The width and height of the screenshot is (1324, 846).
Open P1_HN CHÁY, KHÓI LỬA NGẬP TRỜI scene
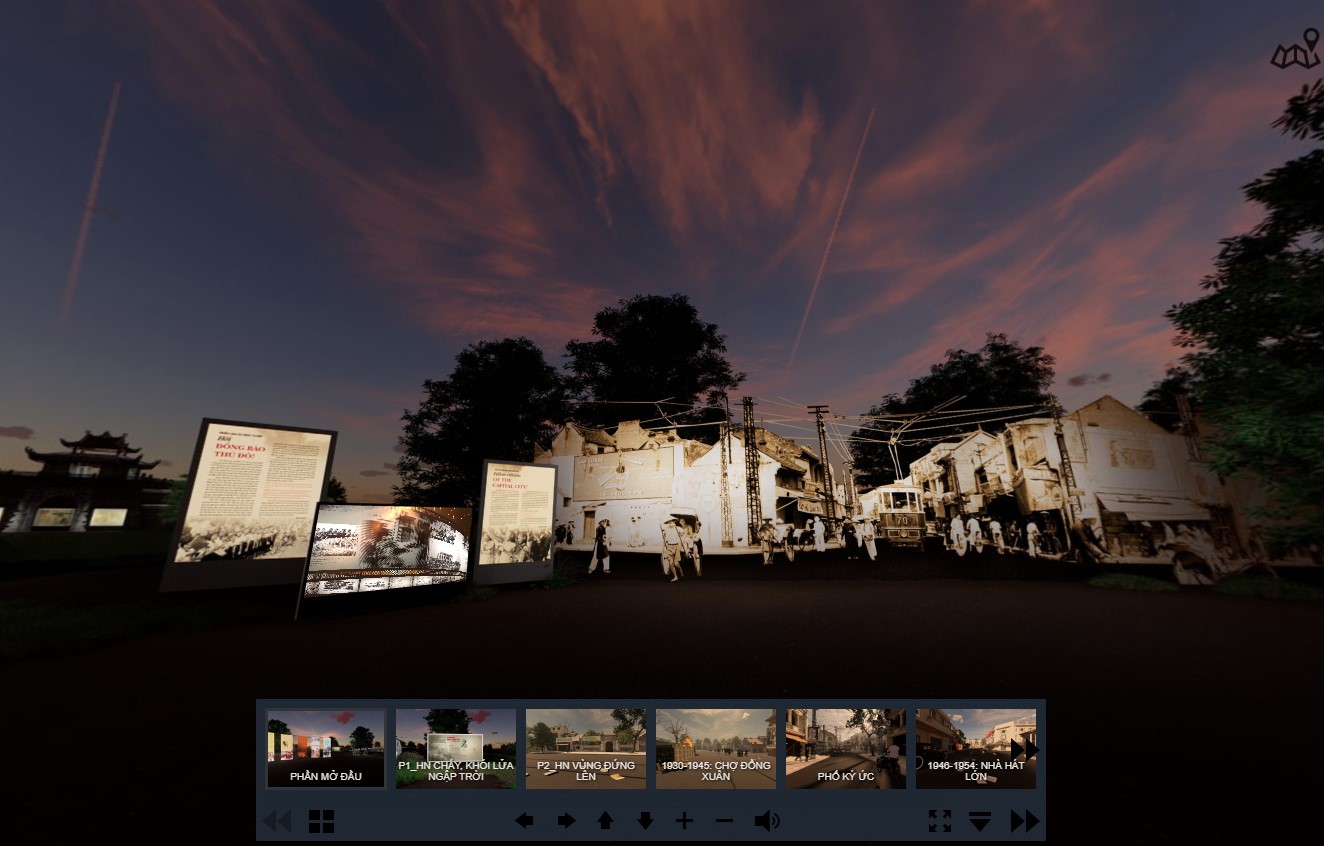pyautogui.click(x=456, y=749)
